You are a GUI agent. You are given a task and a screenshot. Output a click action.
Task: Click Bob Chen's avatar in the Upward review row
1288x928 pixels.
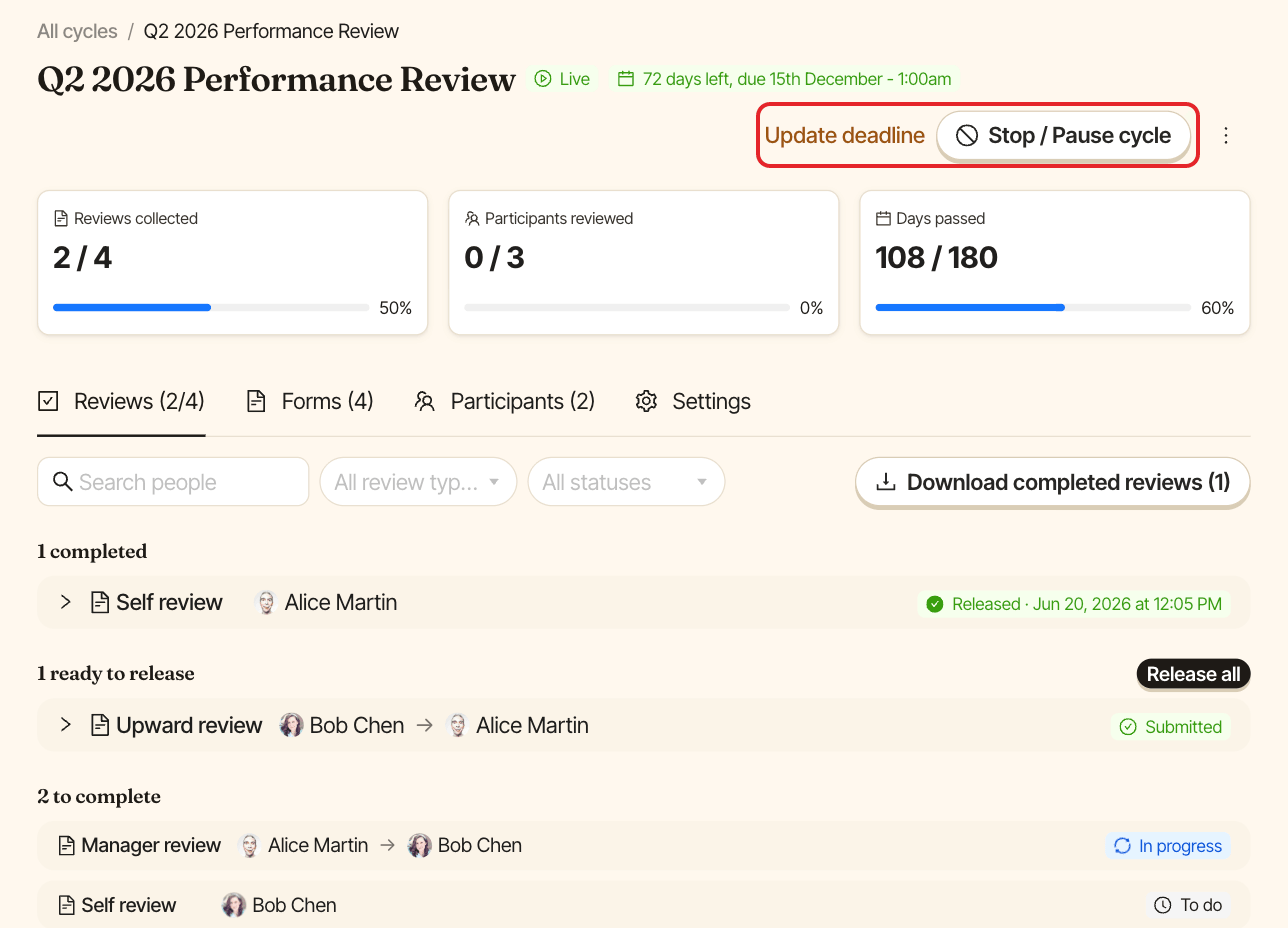pyautogui.click(x=291, y=726)
